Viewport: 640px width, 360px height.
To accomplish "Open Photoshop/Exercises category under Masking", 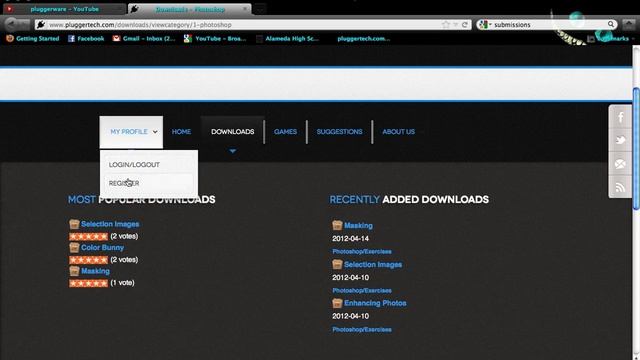I will pyautogui.click(x=362, y=251).
